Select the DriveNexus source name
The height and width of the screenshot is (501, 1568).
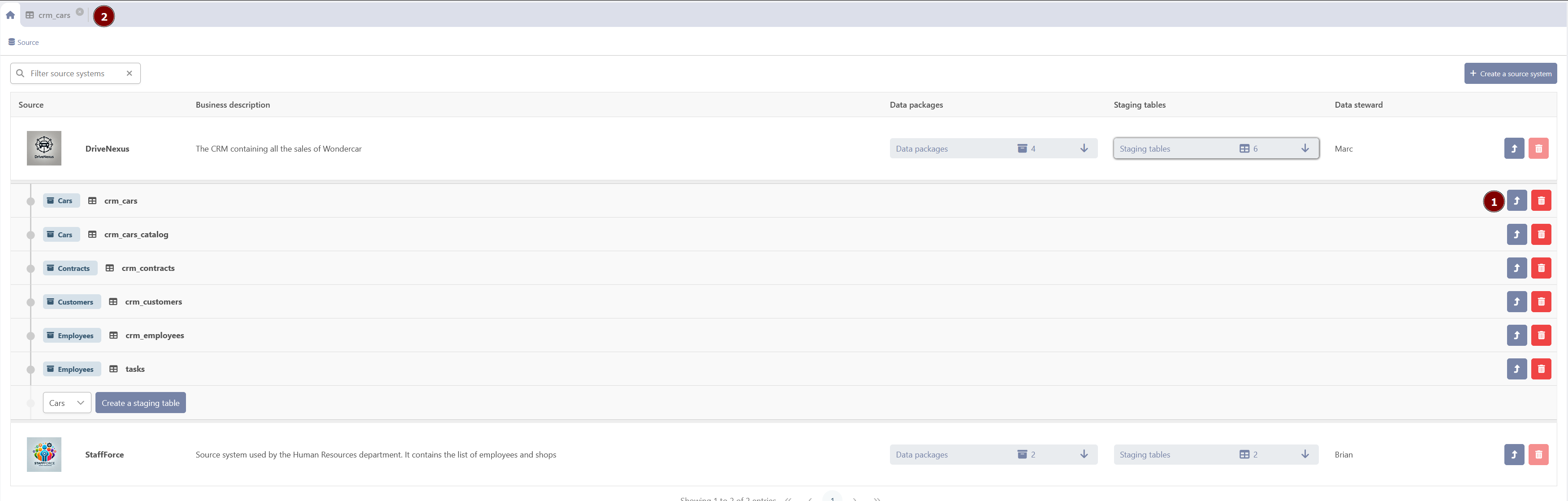[x=107, y=149]
